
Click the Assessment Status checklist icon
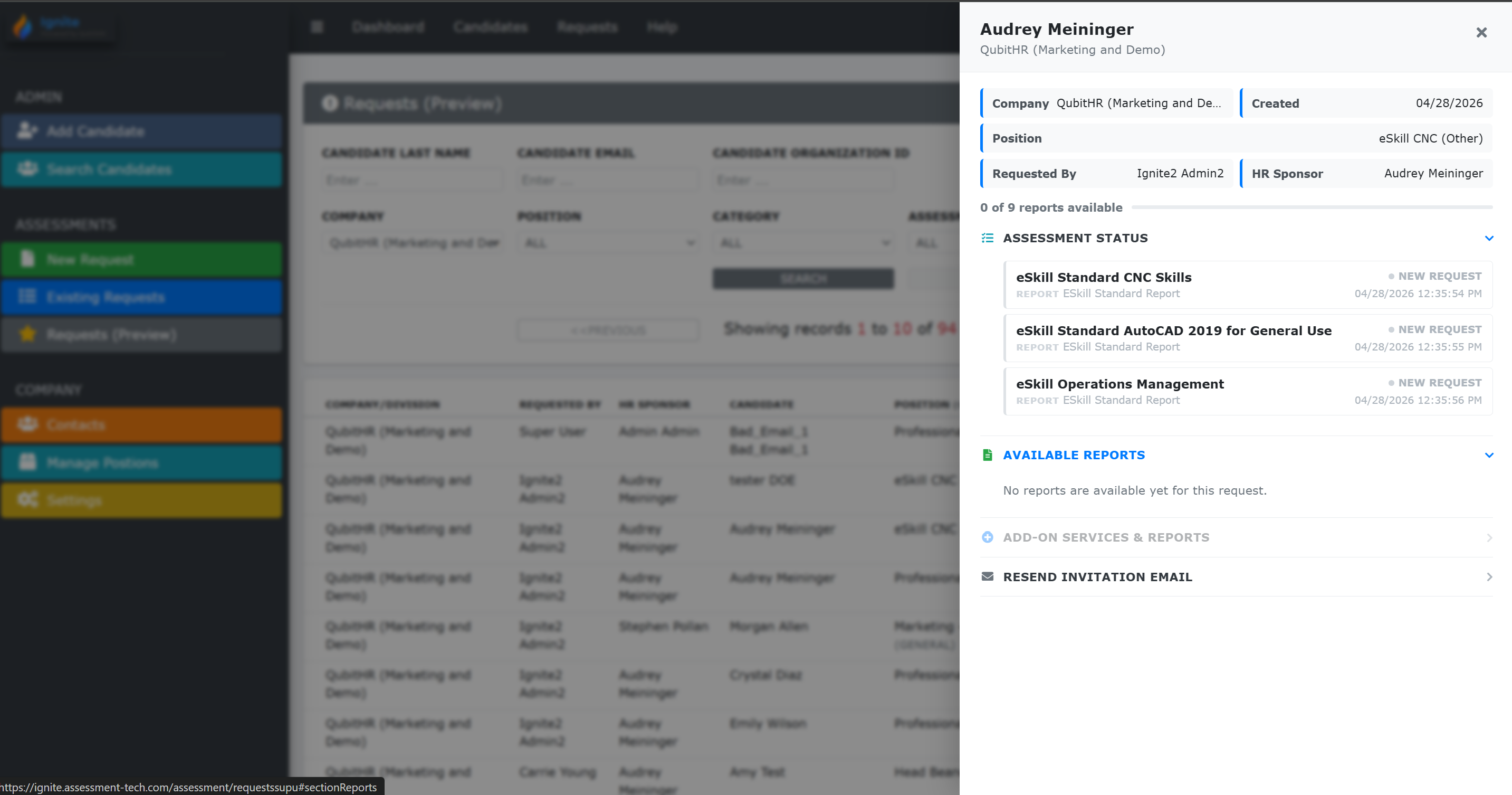coord(988,238)
